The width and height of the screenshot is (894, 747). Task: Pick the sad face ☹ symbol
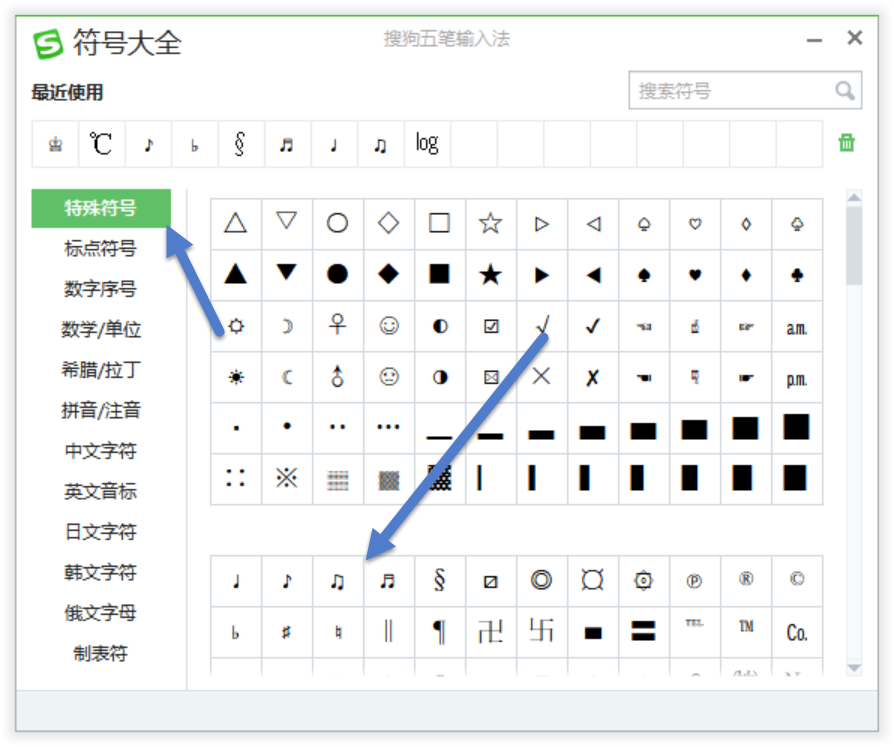tap(389, 377)
